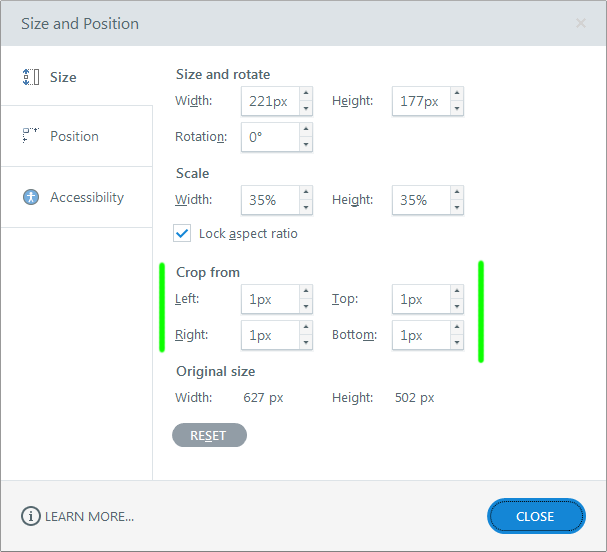Switch to the Position tab
Viewport: 607px width, 552px height.
[75, 136]
